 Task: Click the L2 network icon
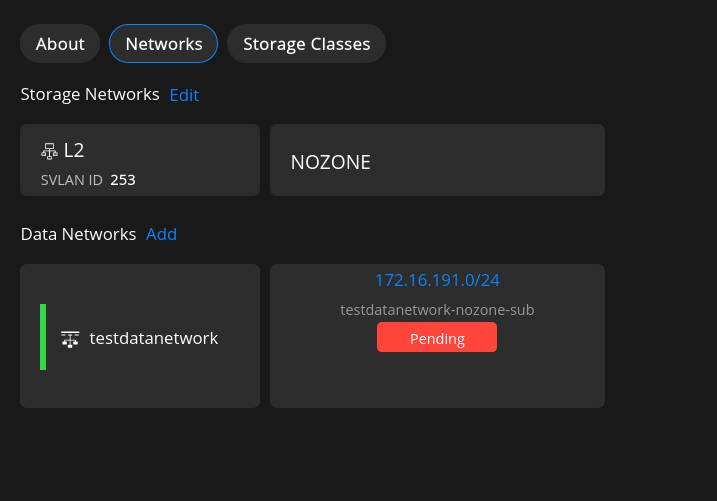pyautogui.click(x=49, y=151)
